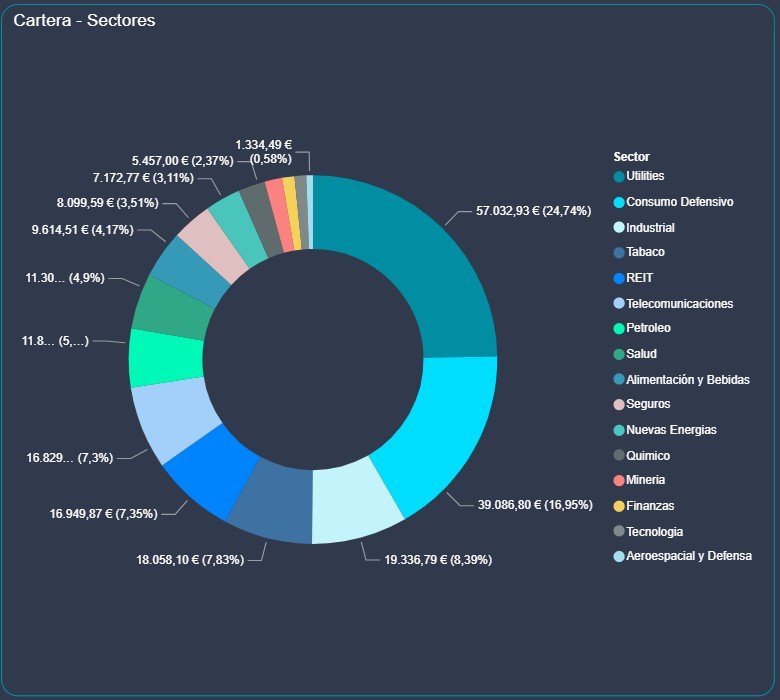Click the Finanzas legend color marker
Image resolution: width=780 pixels, height=700 pixels.
coord(619,506)
